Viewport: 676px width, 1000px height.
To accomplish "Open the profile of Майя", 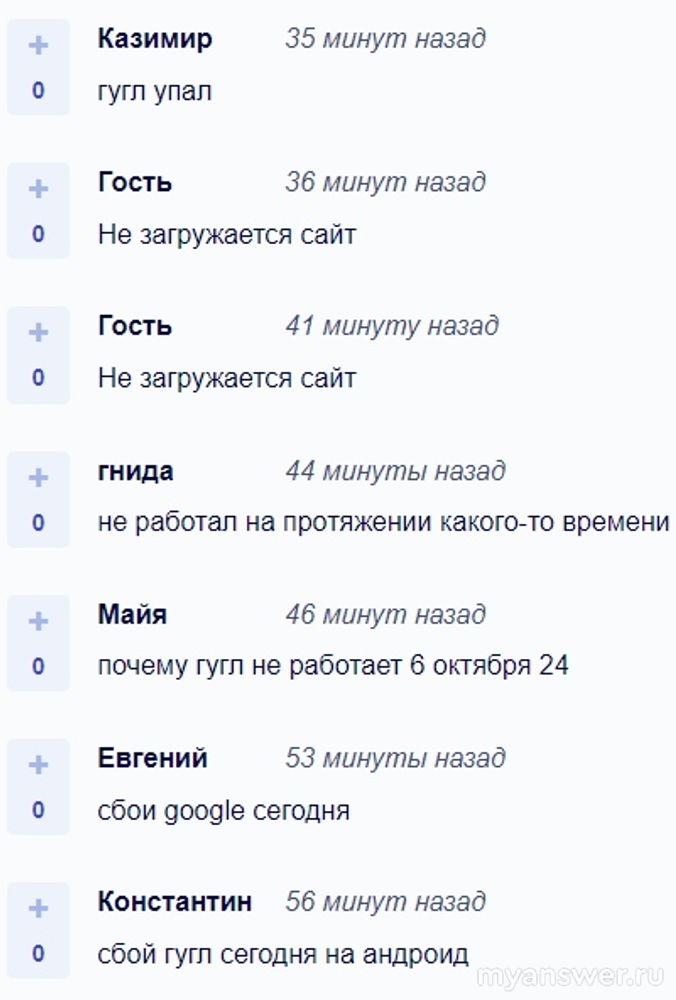I will (132, 614).
